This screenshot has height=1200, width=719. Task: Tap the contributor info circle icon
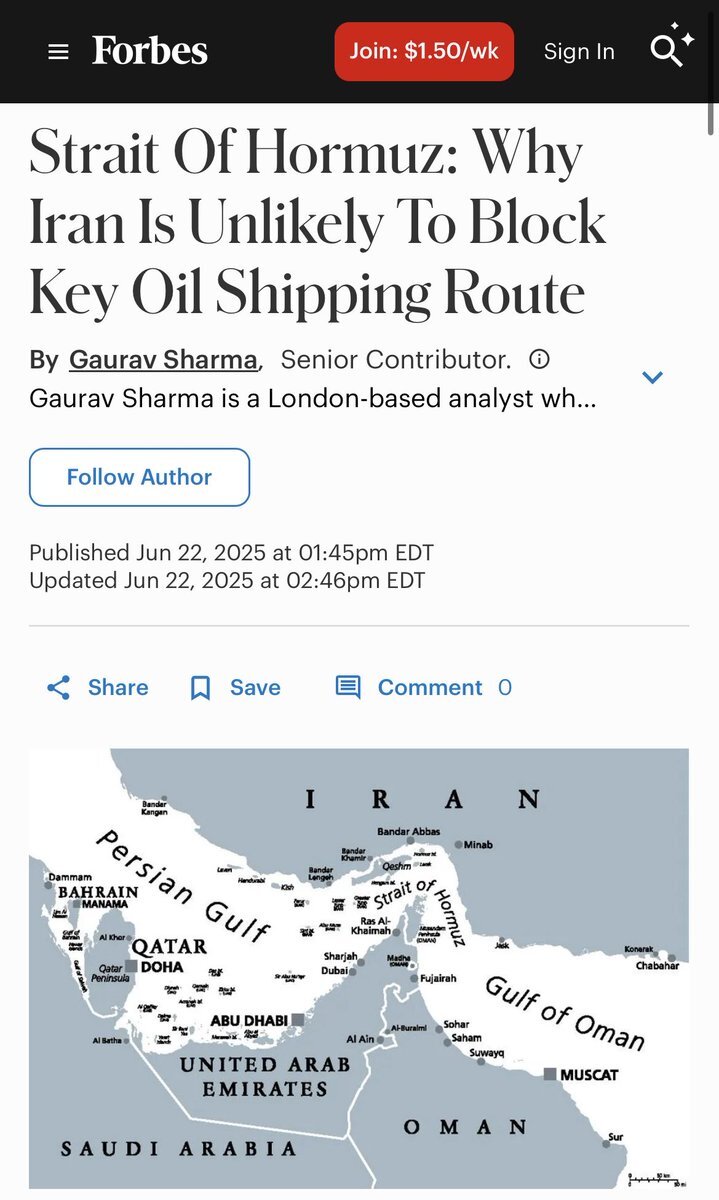tap(539, 359)
